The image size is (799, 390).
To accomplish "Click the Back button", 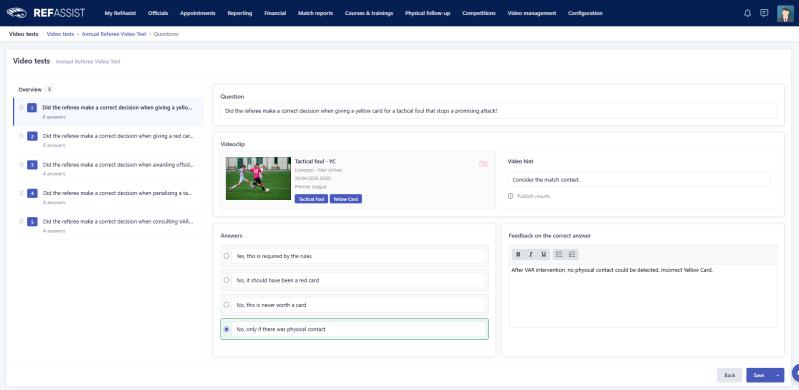I will point(730,375).
